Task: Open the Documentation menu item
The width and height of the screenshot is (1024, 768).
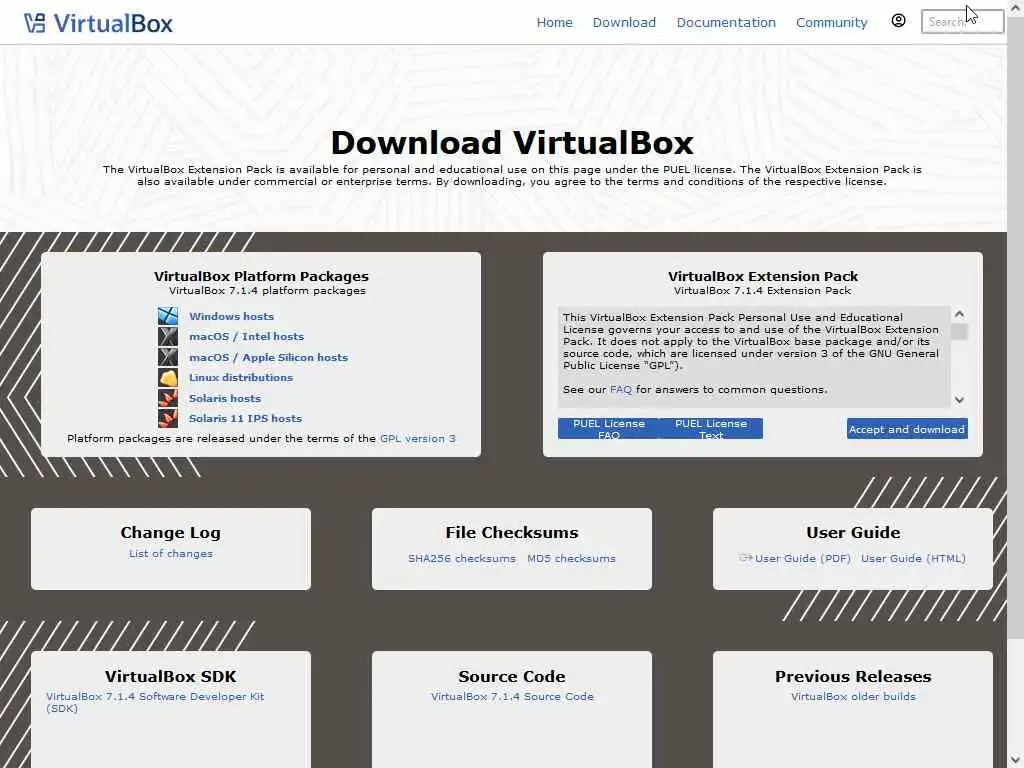Action: (x=726, y=22)
